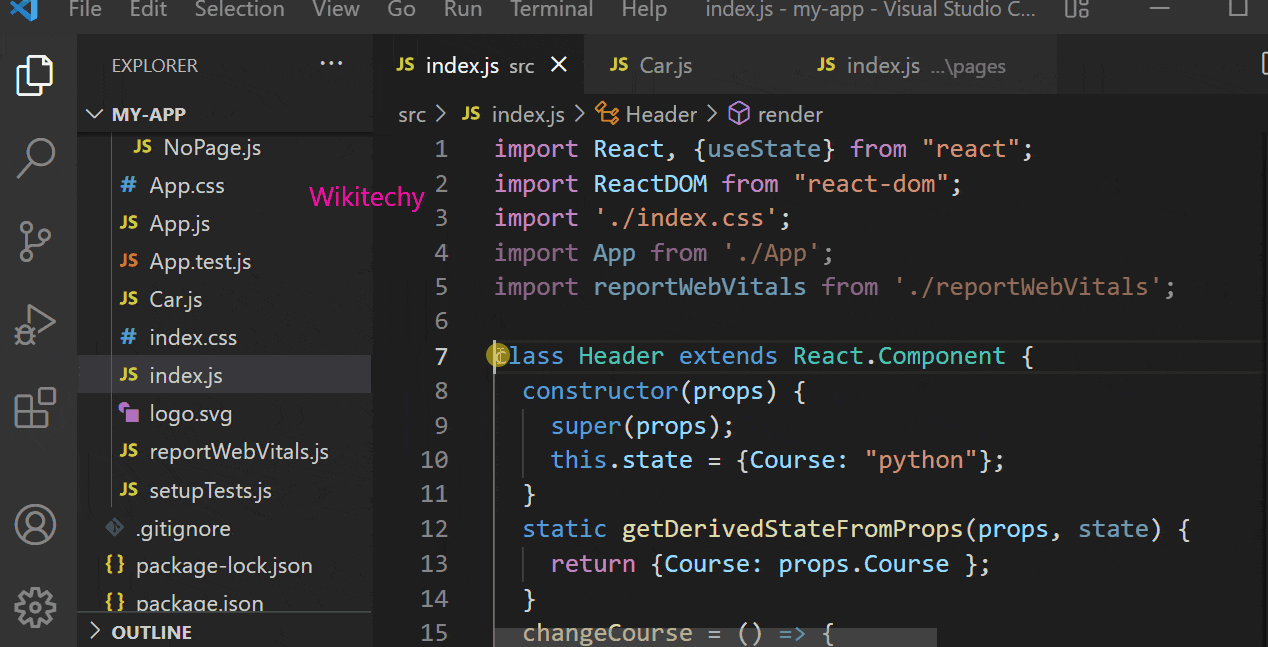The width and height of the screenshot is (1268, 647).
Task: Click the Explorer more actions ellipsis
Action: click(331, 65)
